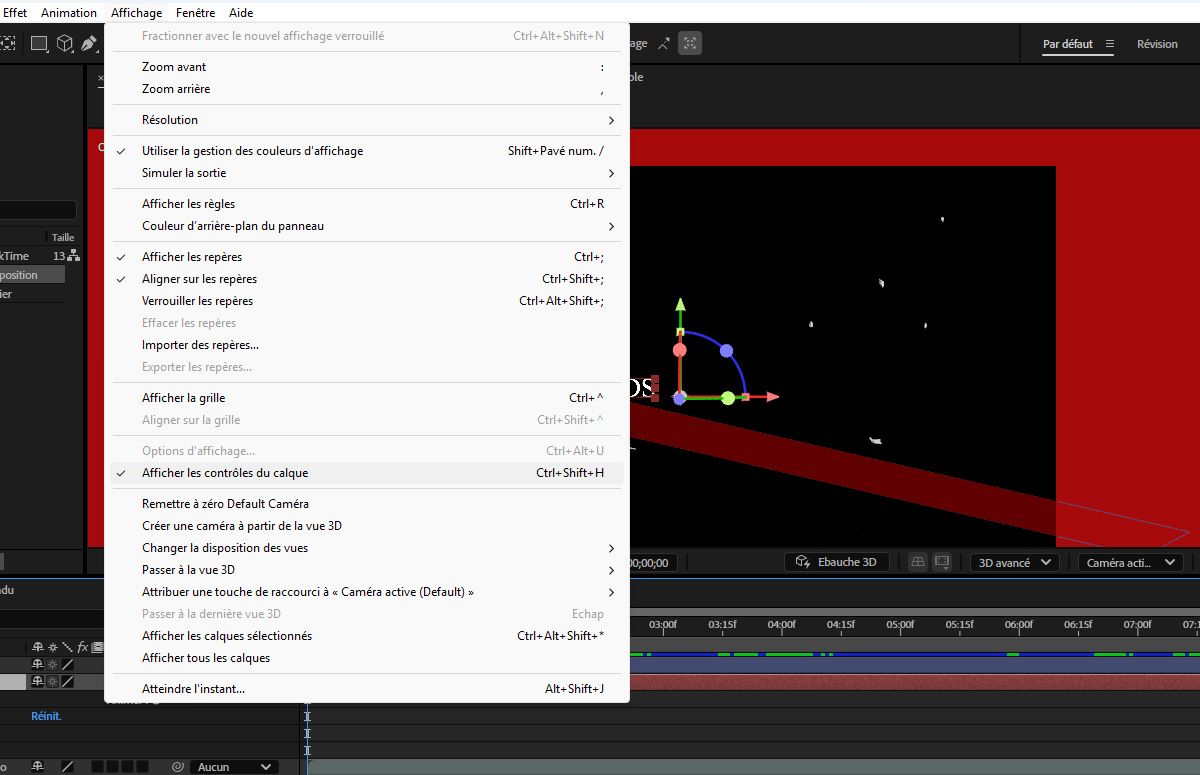Choose Atteindre l'instant...
Viewport: 1200px width, 775px height.
(366, 689)
